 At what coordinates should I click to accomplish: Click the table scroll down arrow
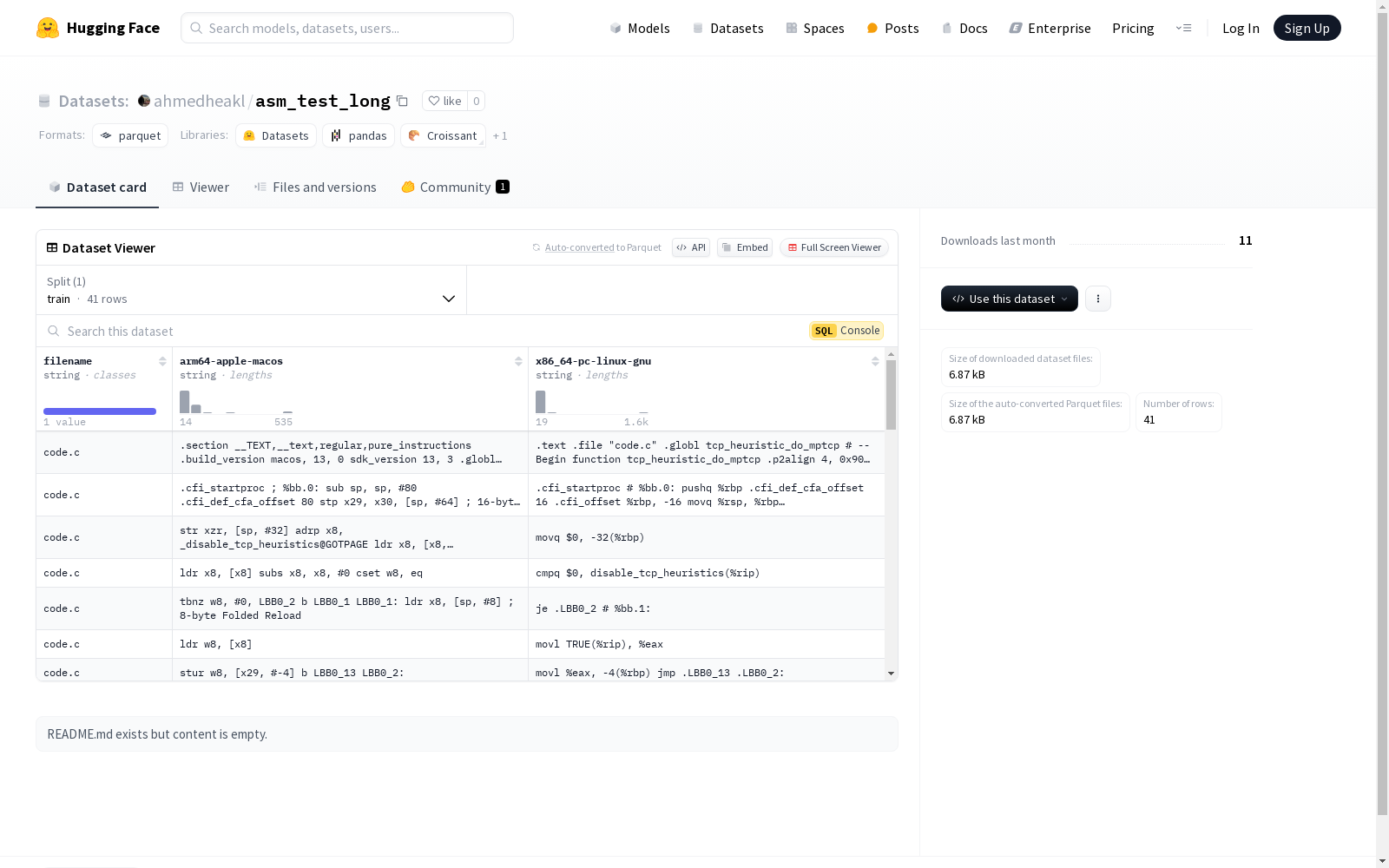891,674
